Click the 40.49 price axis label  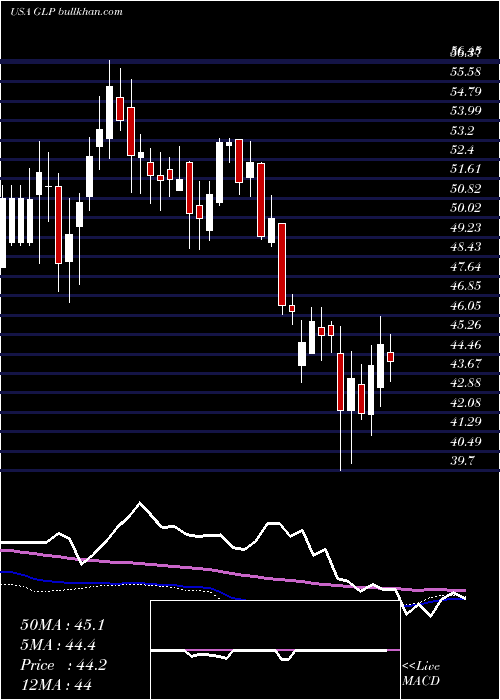click(x=466, y=442)
